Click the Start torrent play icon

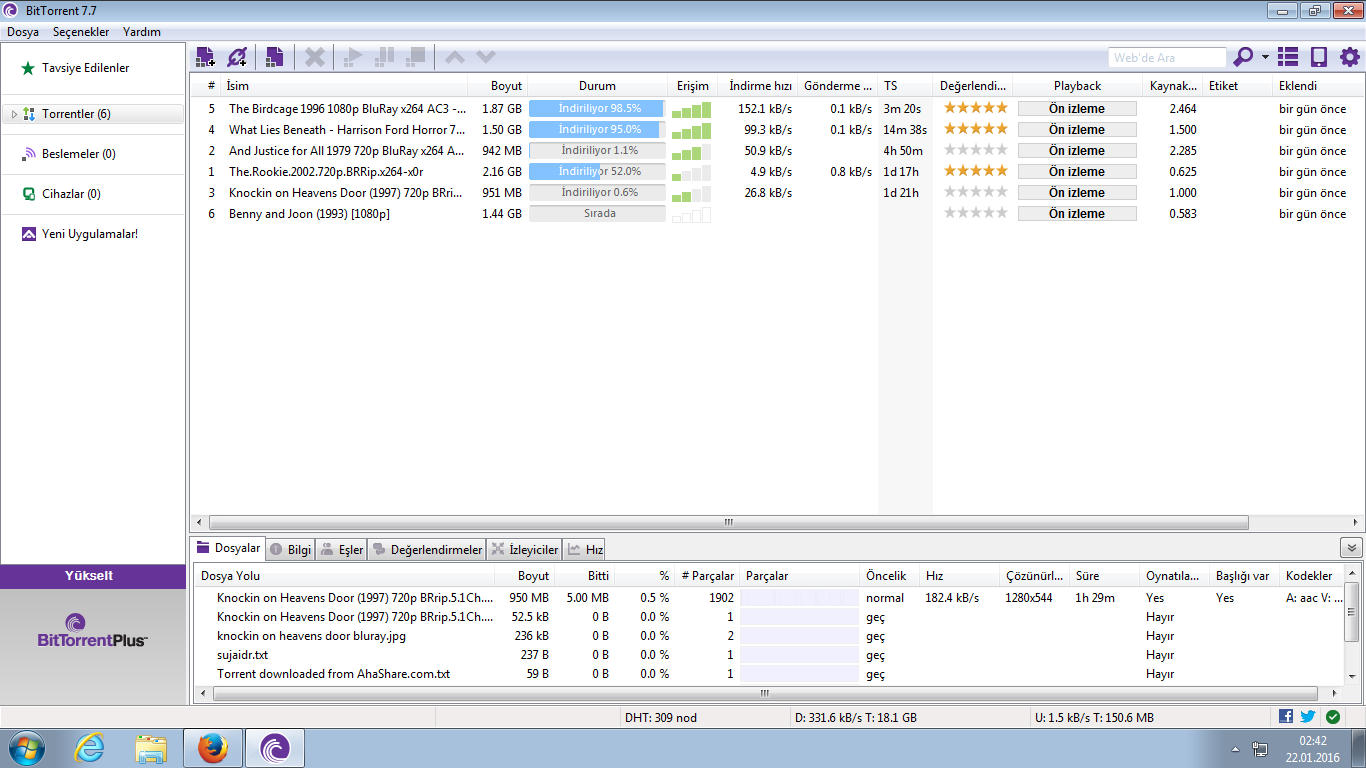[352, 57]
